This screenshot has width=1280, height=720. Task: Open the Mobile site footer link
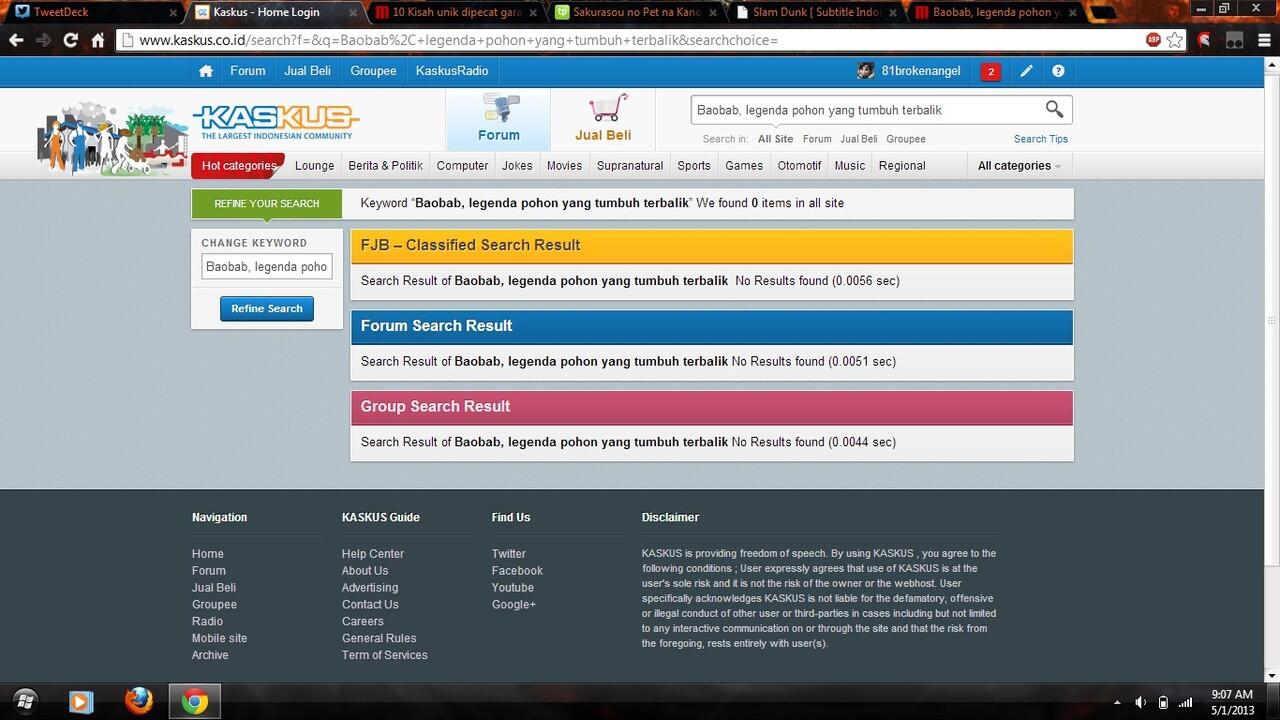[x=219, y=638]
